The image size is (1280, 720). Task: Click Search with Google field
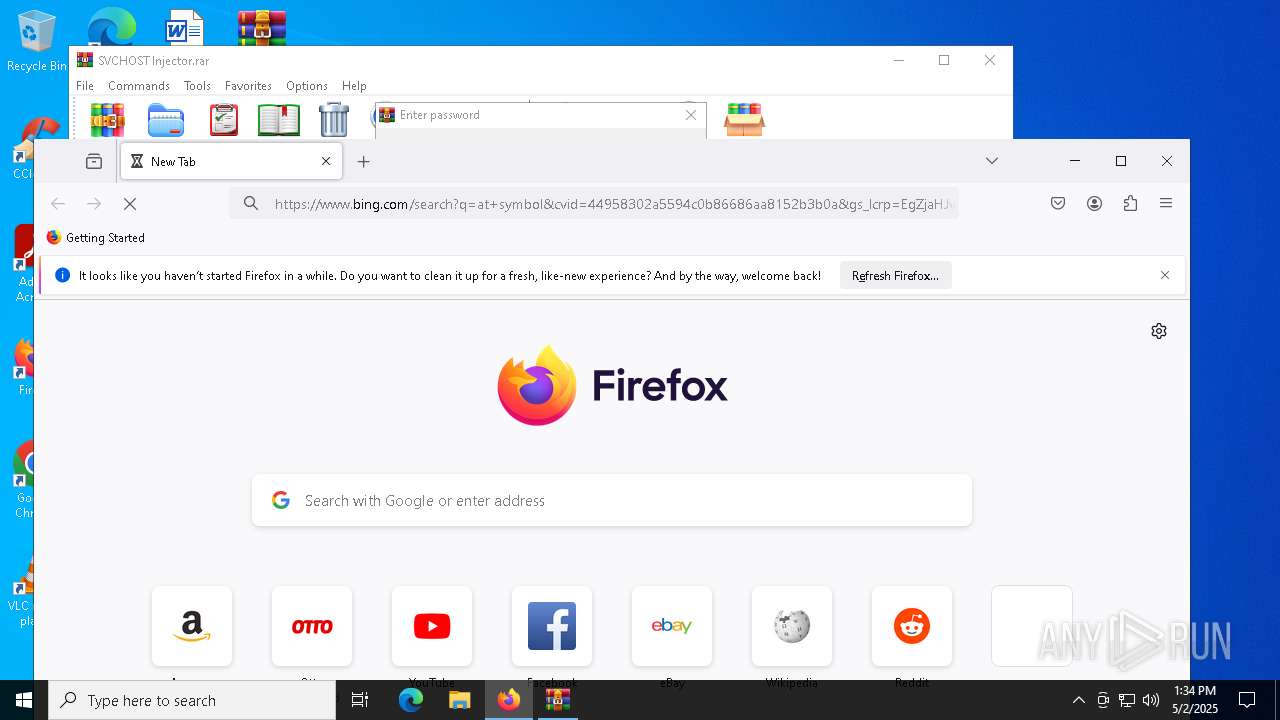(x=612, y=500)
